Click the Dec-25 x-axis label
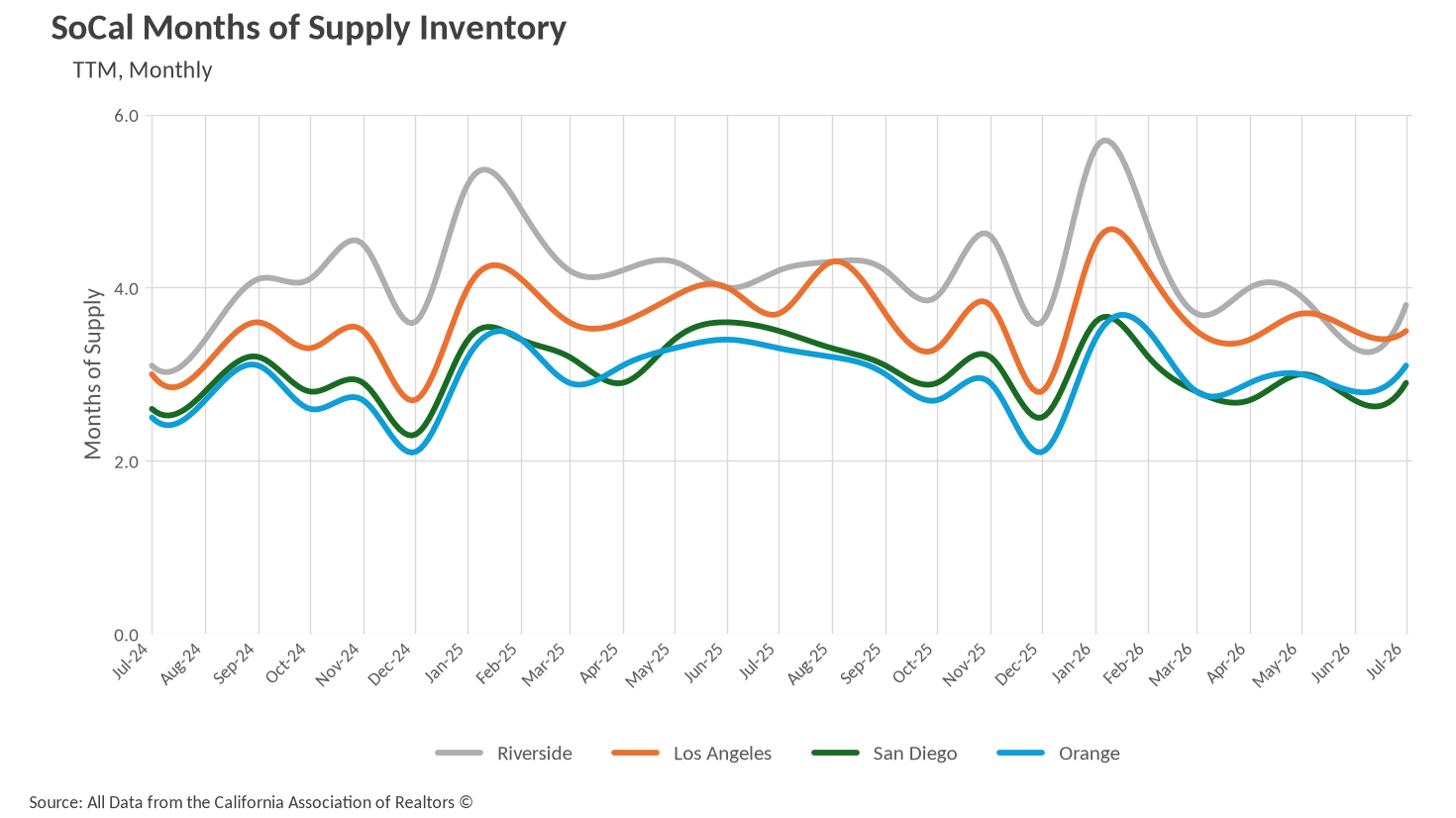 tap(1018, 664)
